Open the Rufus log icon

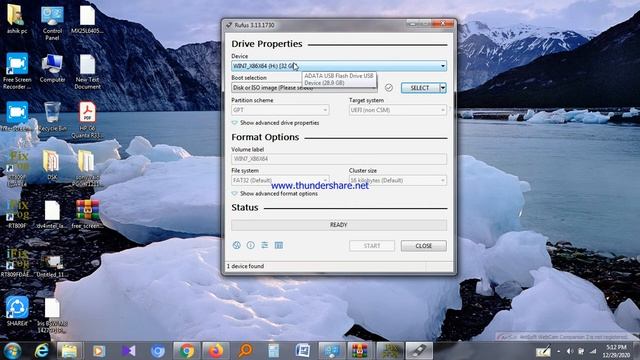click(x=279, y=245)
